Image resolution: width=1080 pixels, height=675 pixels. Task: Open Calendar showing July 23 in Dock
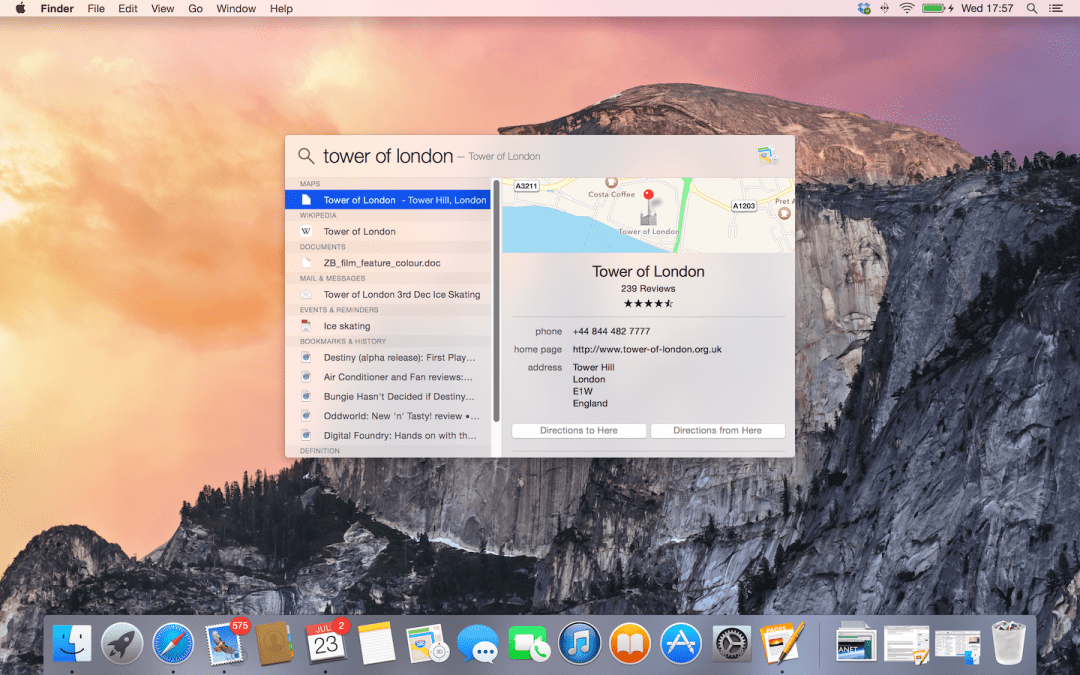326,642
